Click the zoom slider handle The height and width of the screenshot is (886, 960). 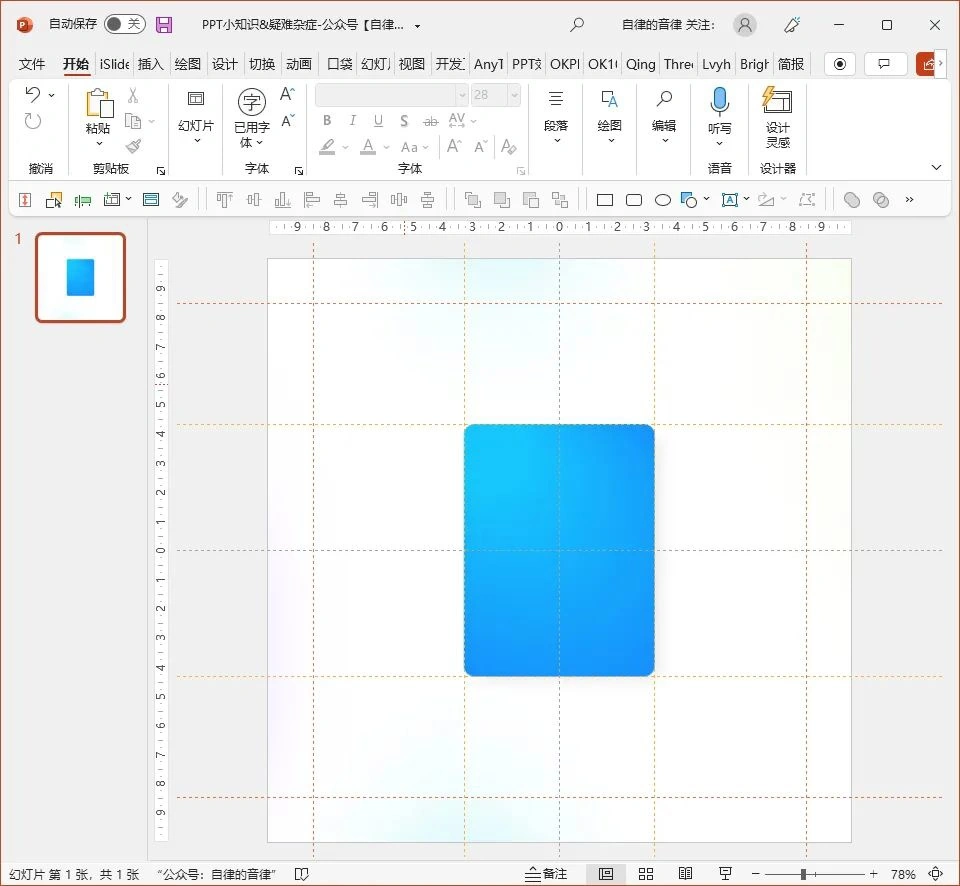(803, 874)
